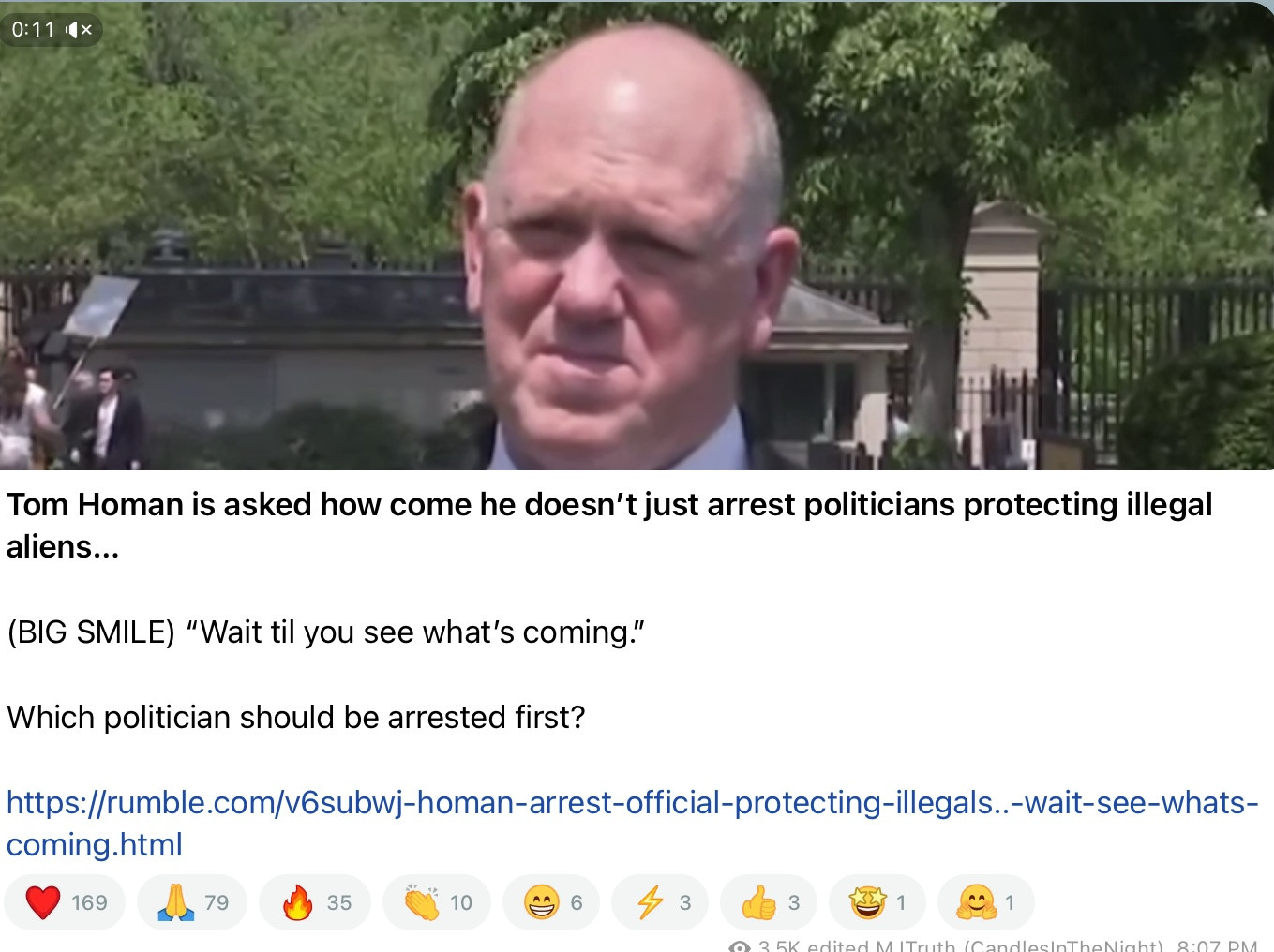React with the clapping hands emoji
Image resolution: width=1274 pixels, height=952 pixels.
(421, 902)
